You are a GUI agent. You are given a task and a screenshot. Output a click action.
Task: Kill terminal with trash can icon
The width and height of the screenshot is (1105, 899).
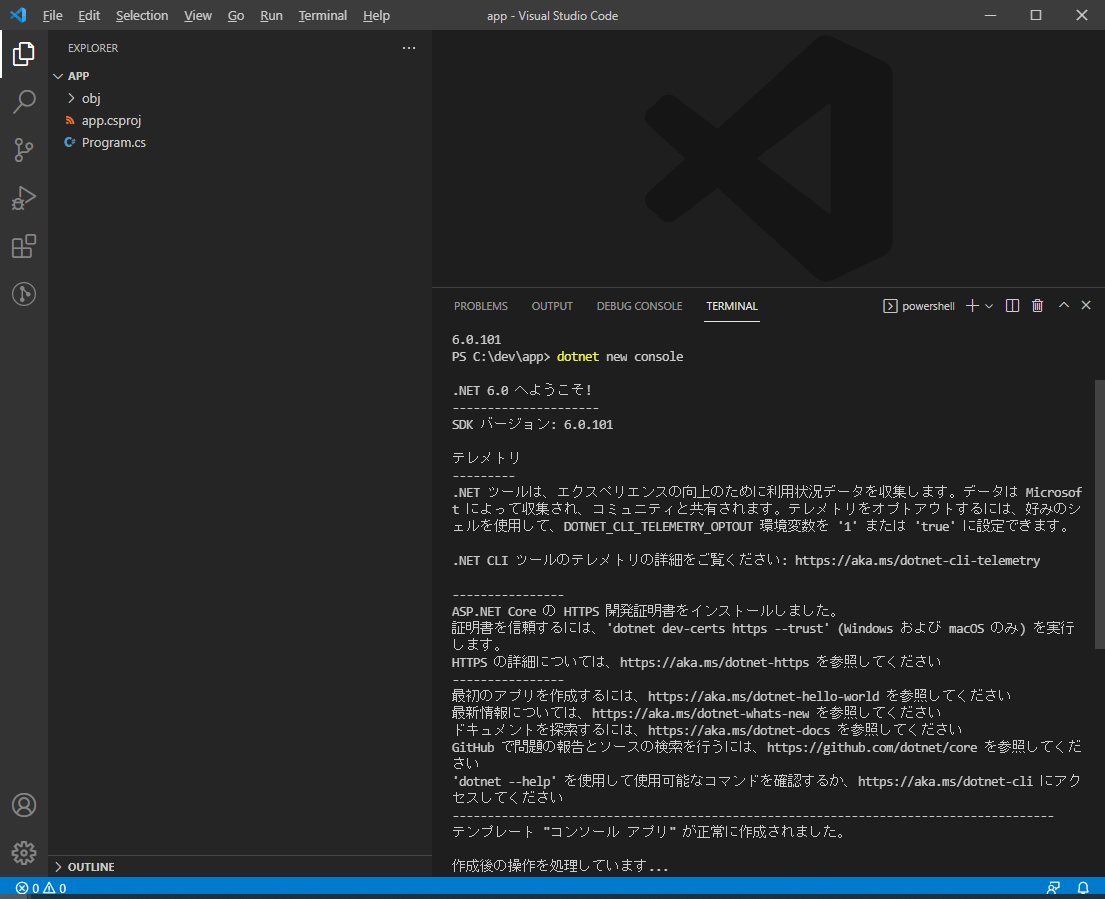(1037, 306)
